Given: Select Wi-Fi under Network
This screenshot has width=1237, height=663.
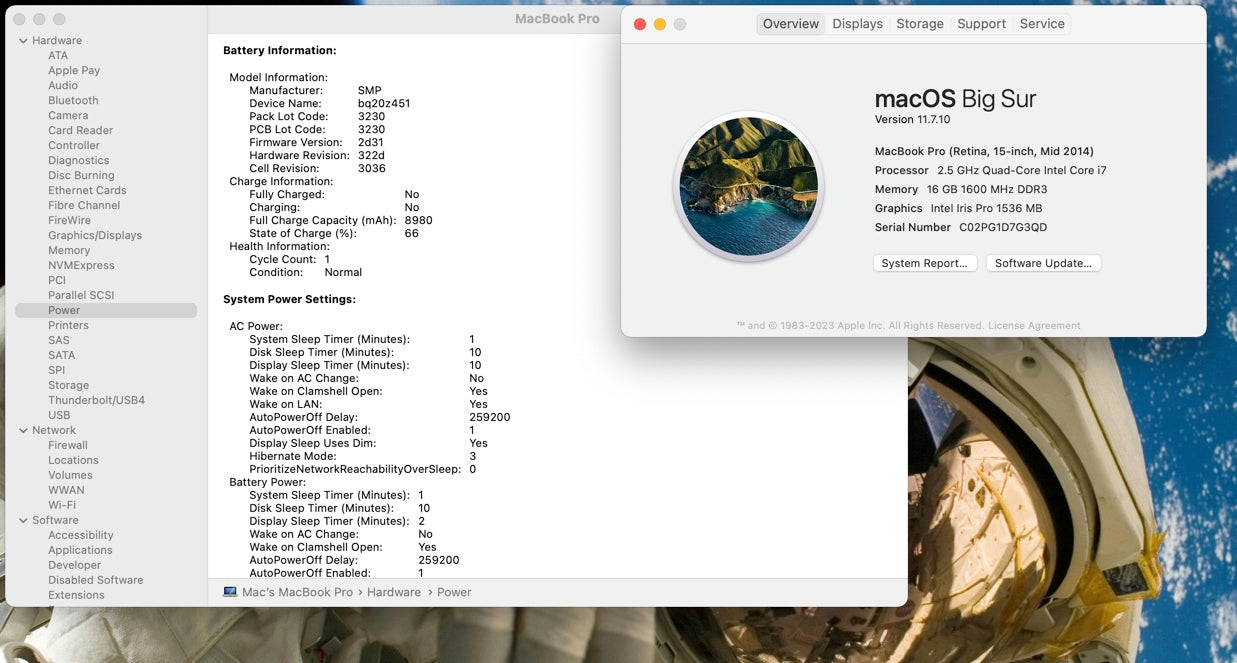Looking at the screenshot, I should coord(62,506).
